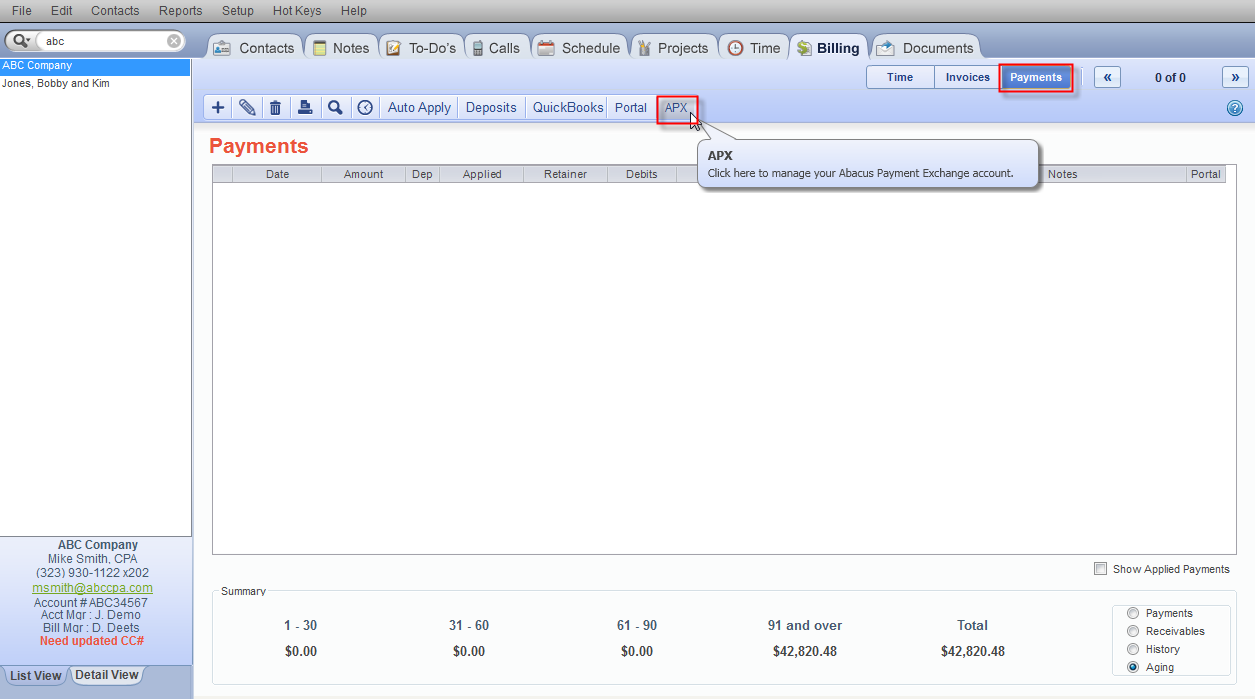
Task: Click the clock icon on the toolbar
Action: [364, 107]
